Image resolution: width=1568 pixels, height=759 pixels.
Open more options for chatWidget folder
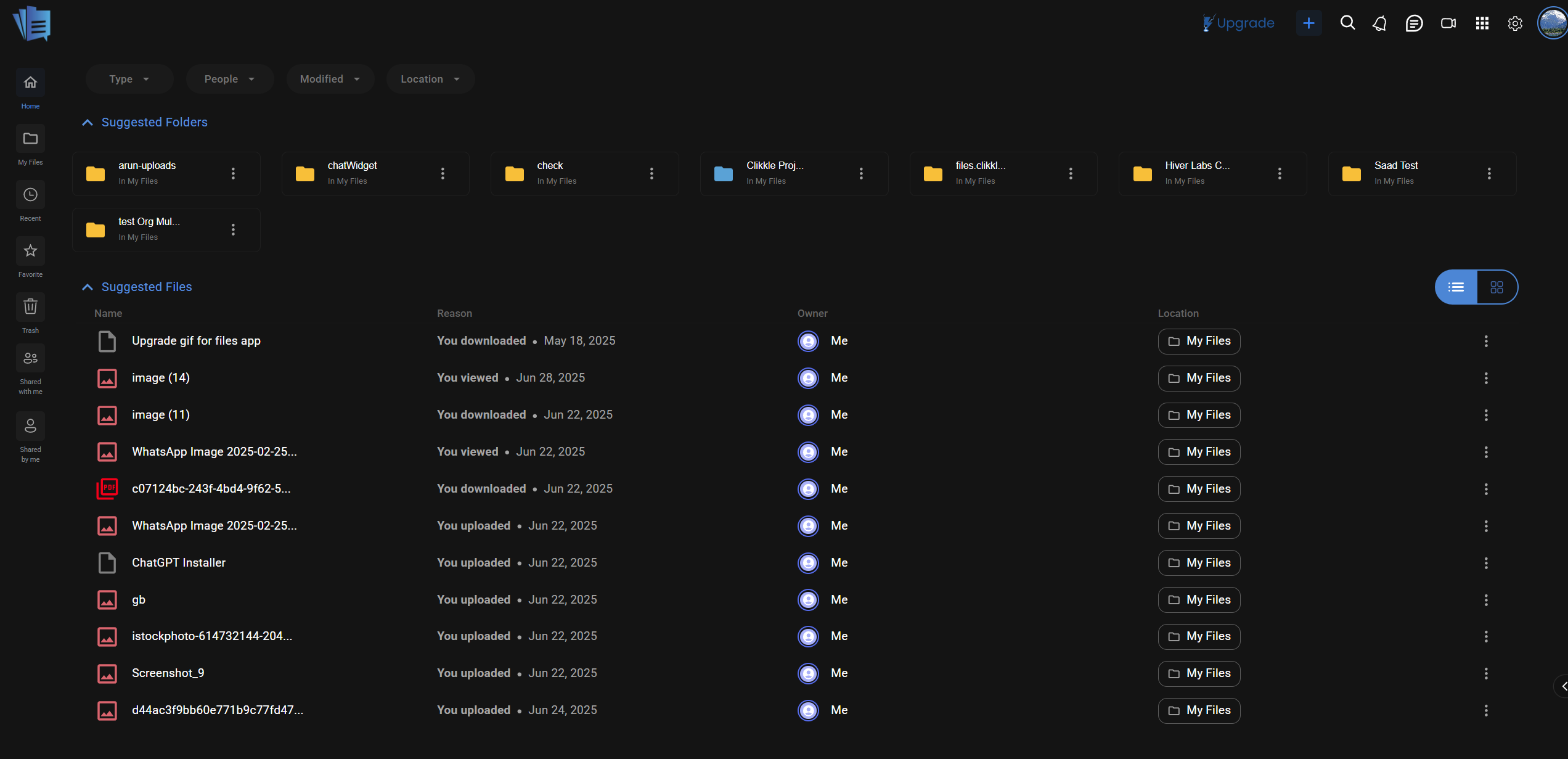click(x=443, y=174)
